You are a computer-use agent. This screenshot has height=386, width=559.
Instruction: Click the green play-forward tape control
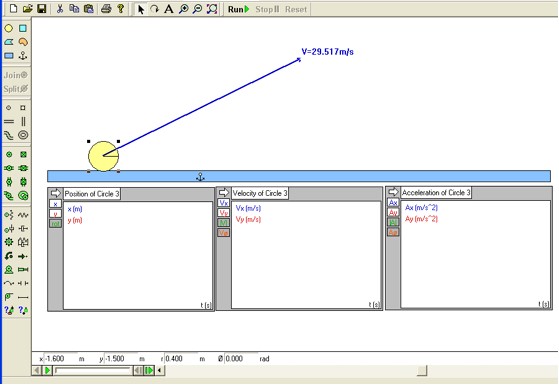point(47,371)
